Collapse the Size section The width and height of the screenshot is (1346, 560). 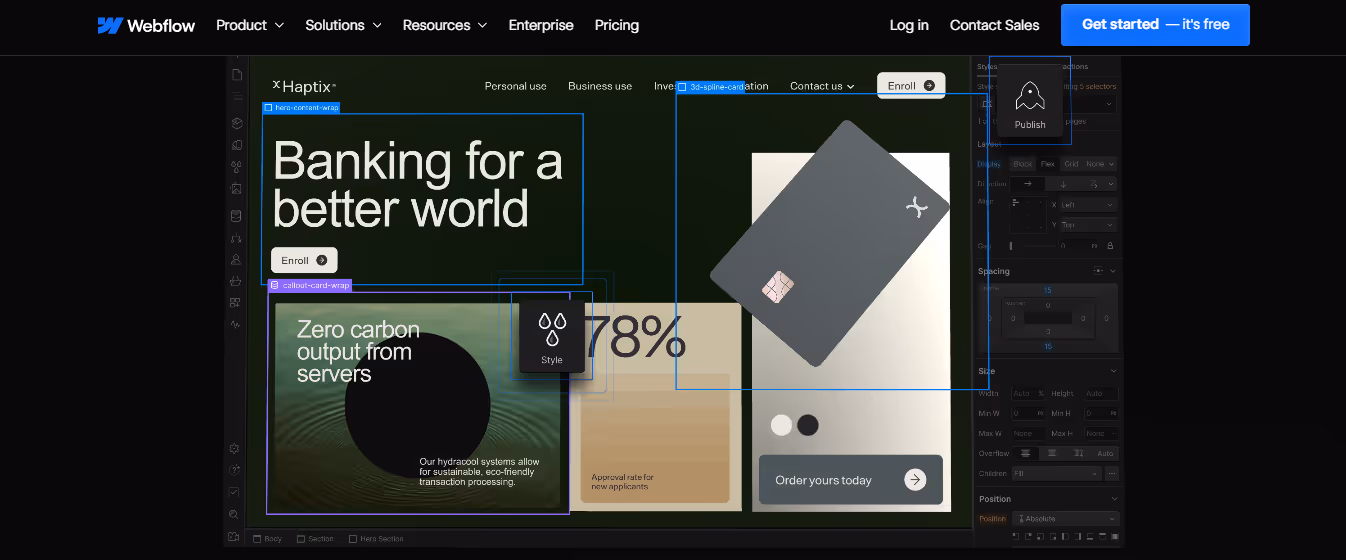(1113, 371)
